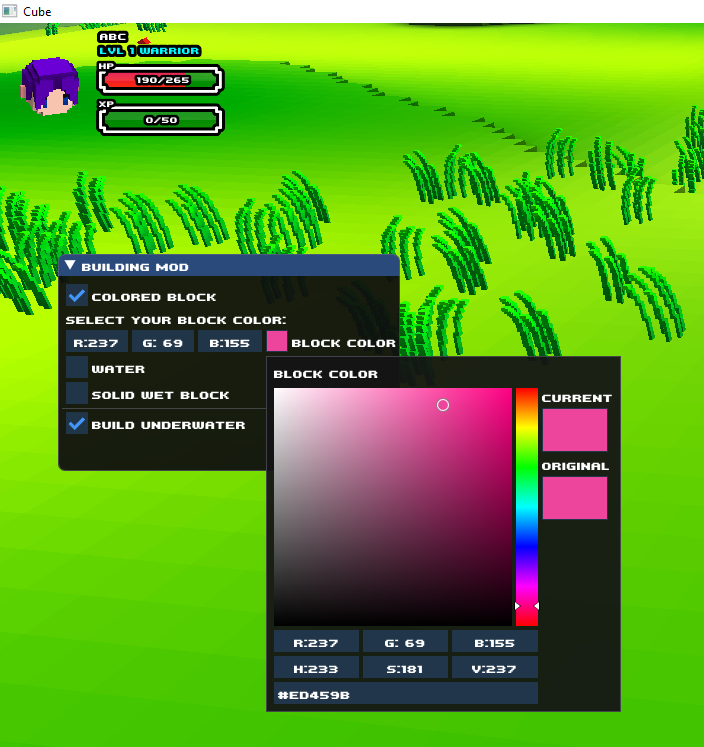Click the HP bar showing 190/265
The image size is (704, 747).
(161, 80)
